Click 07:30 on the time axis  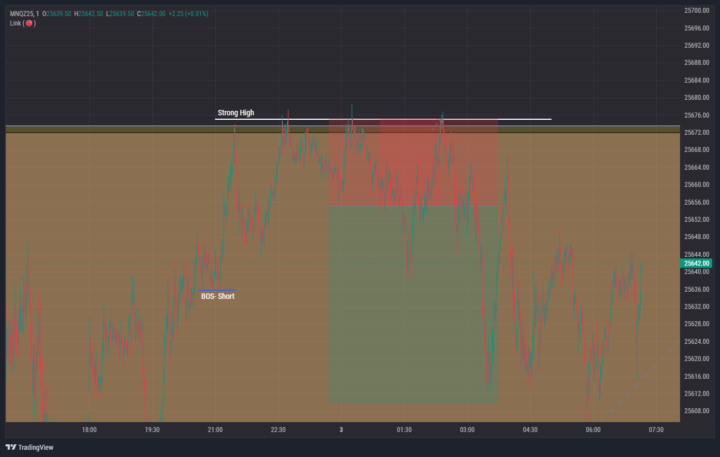pyautogui.click(x=656, y=430)
